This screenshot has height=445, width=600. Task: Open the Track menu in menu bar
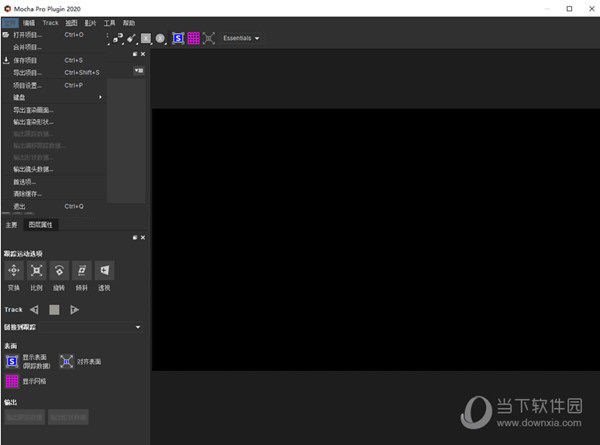(x=51, y=23)
